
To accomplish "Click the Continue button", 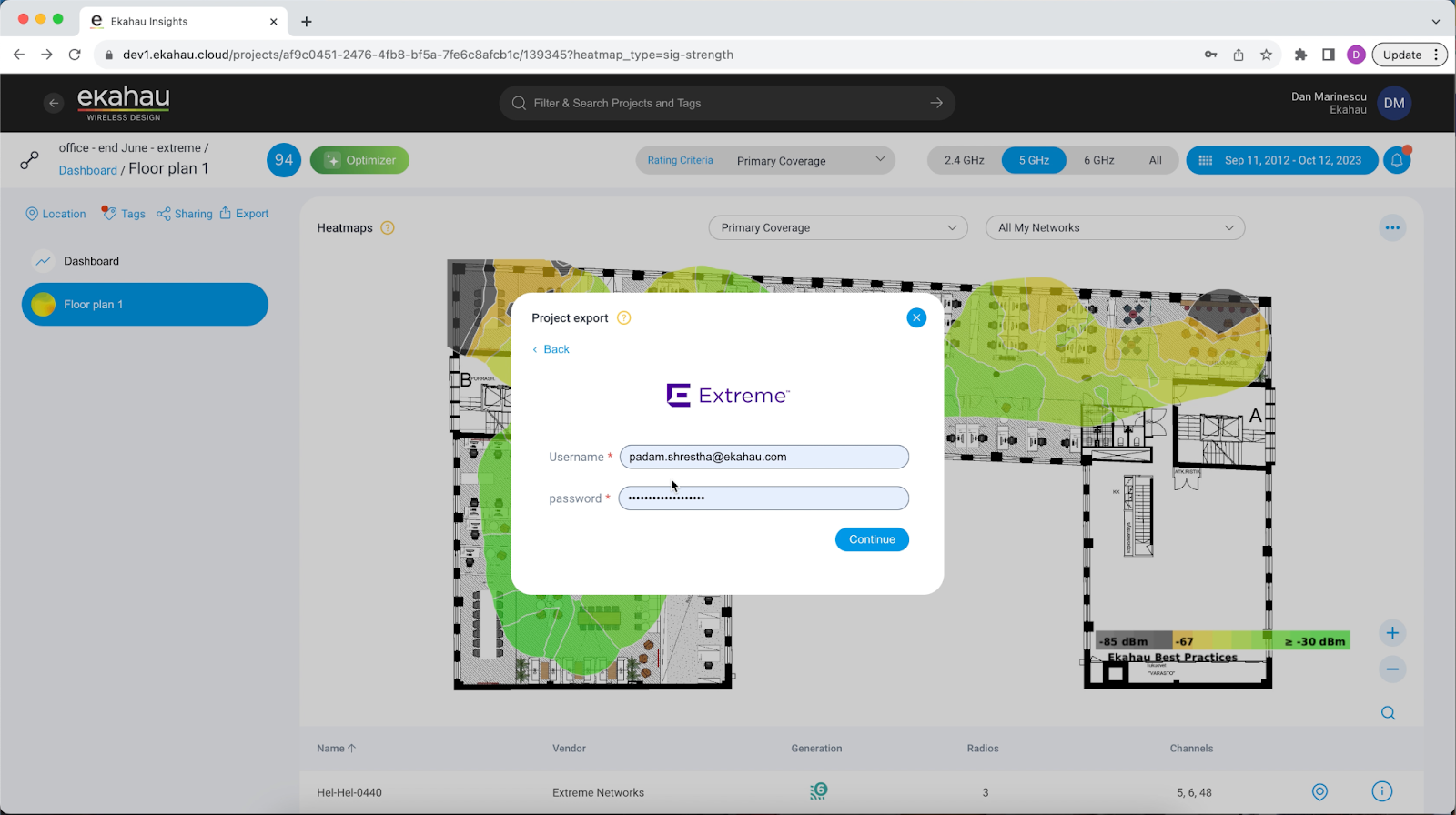I will pos(872,539).
